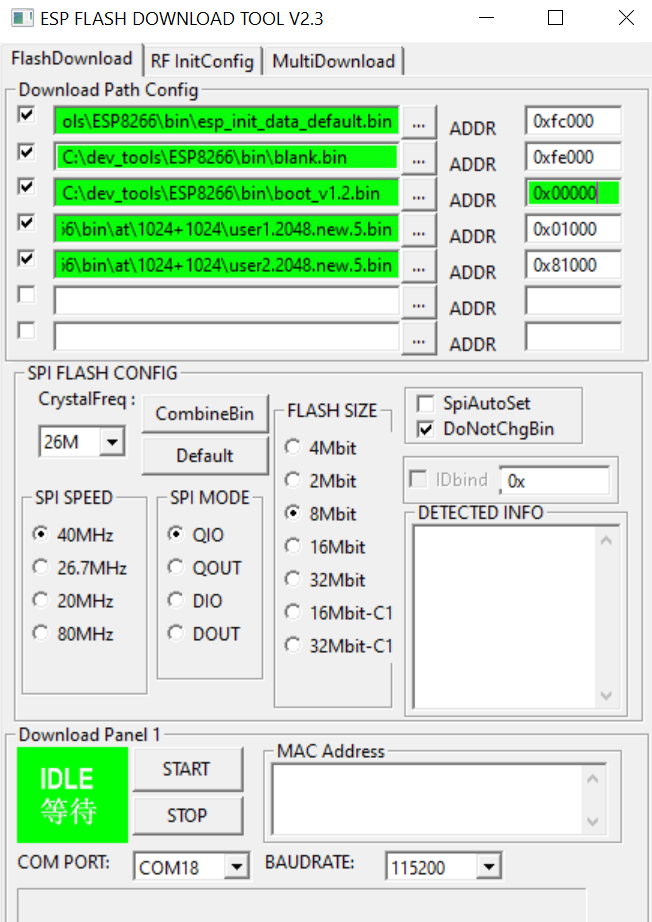Image resolution: width=652 pixels, height=922 pixels.
Task: Choose 32Mbit-C1 flash size
Action: [x=339, y=645]
